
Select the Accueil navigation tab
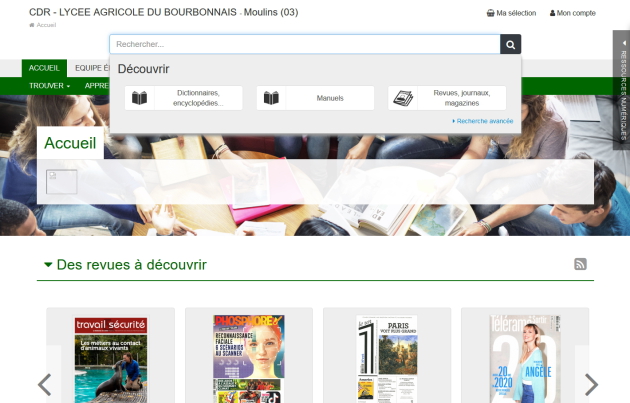pos(44,68)
